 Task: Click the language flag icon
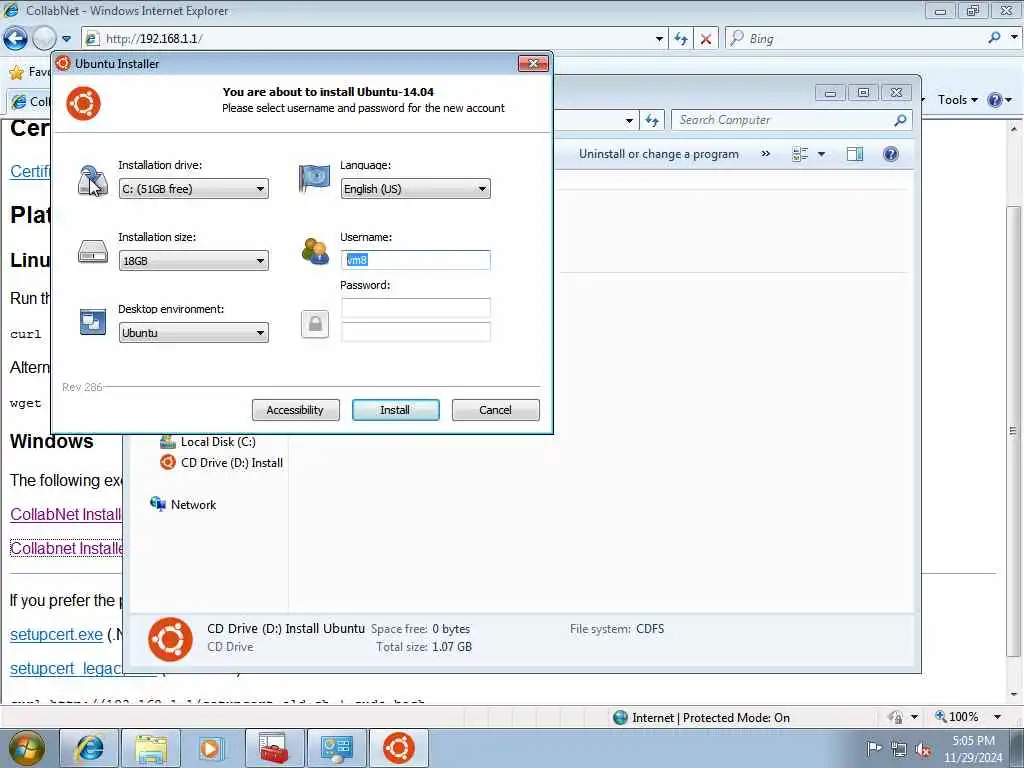point(314,178)
